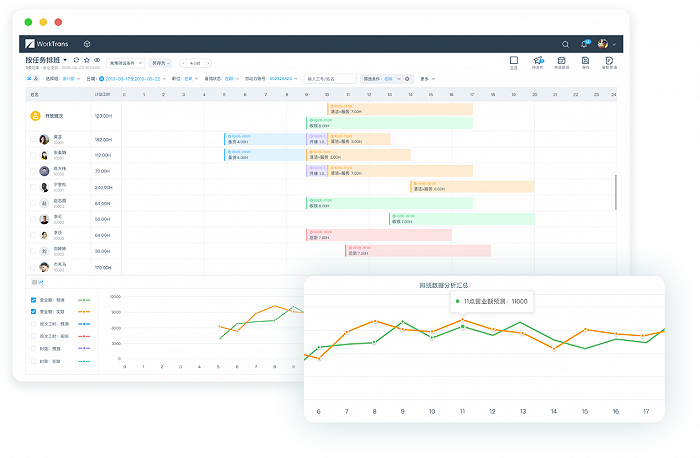Switch to the chart view icon above legend
Screen dimensions: 700x458
pos(41,282)
